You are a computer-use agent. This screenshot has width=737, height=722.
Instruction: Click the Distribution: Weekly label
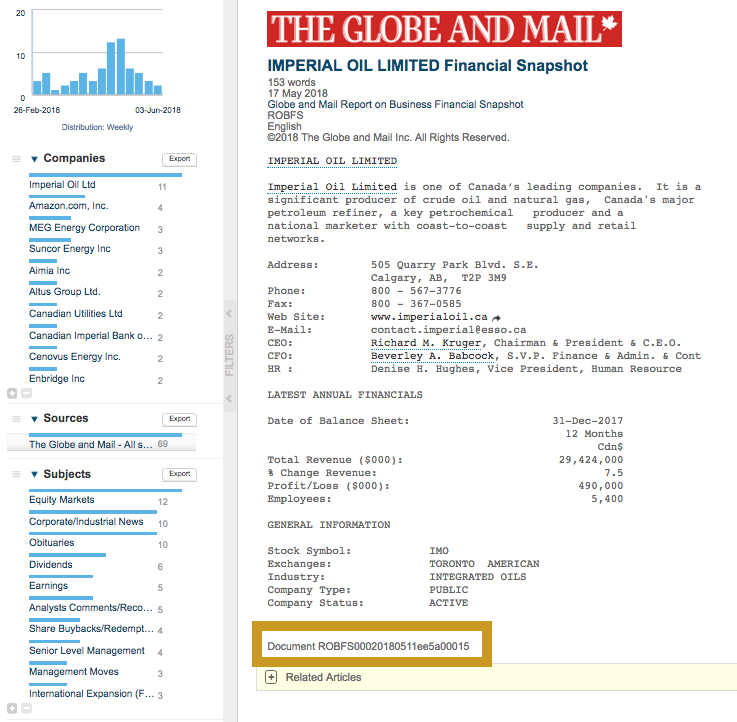coord(97,127)
